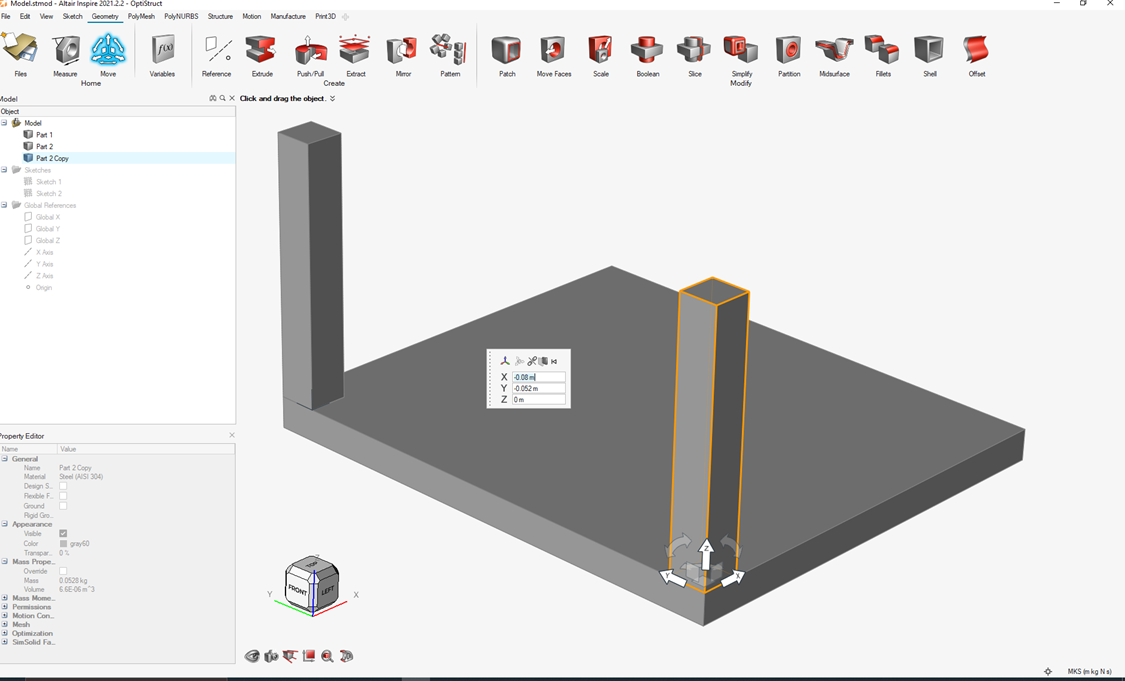Tick the Override checkbox under Mass Properties

[x=63, y=571]
